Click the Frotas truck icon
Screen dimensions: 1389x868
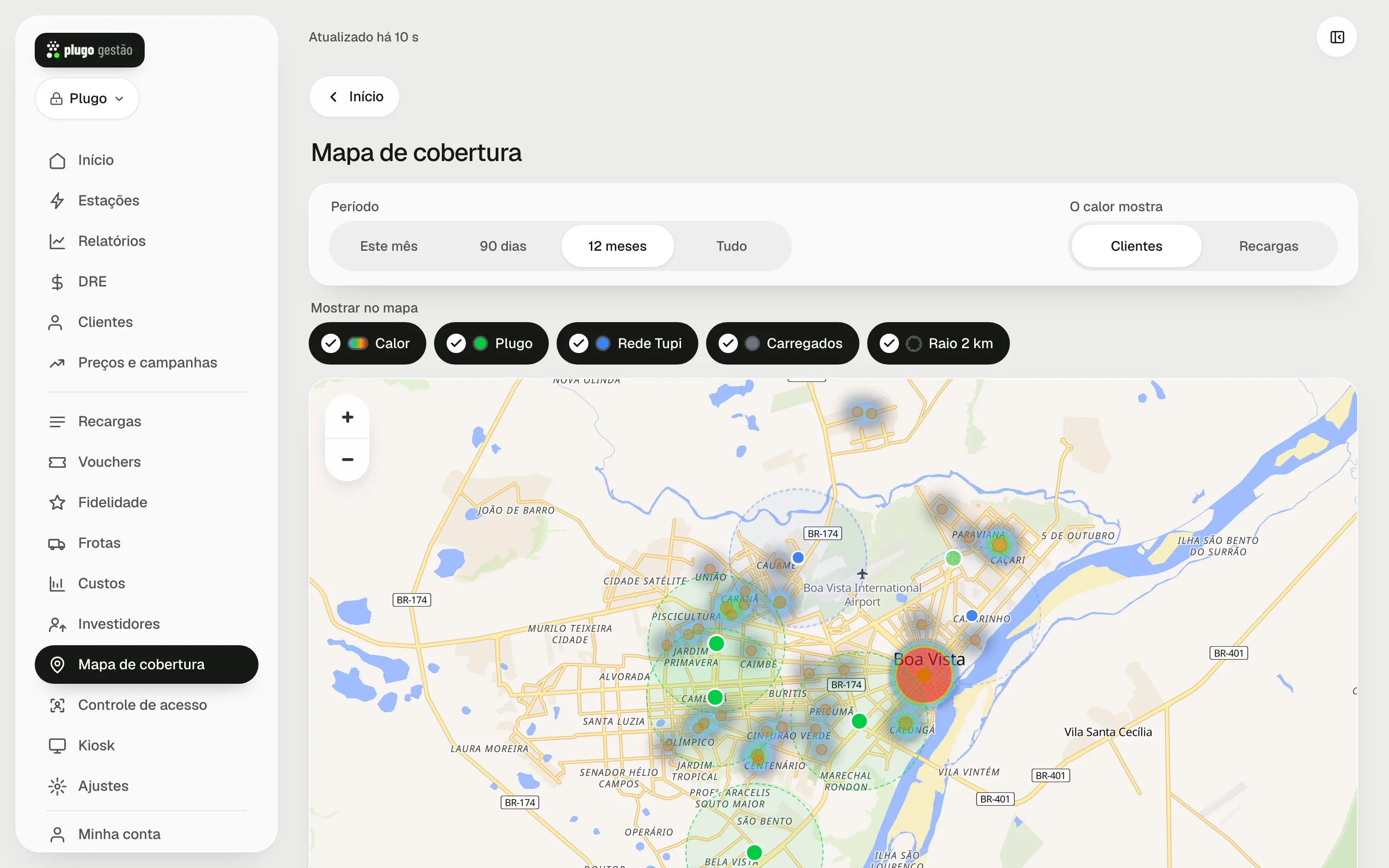[x=57, y=543]
